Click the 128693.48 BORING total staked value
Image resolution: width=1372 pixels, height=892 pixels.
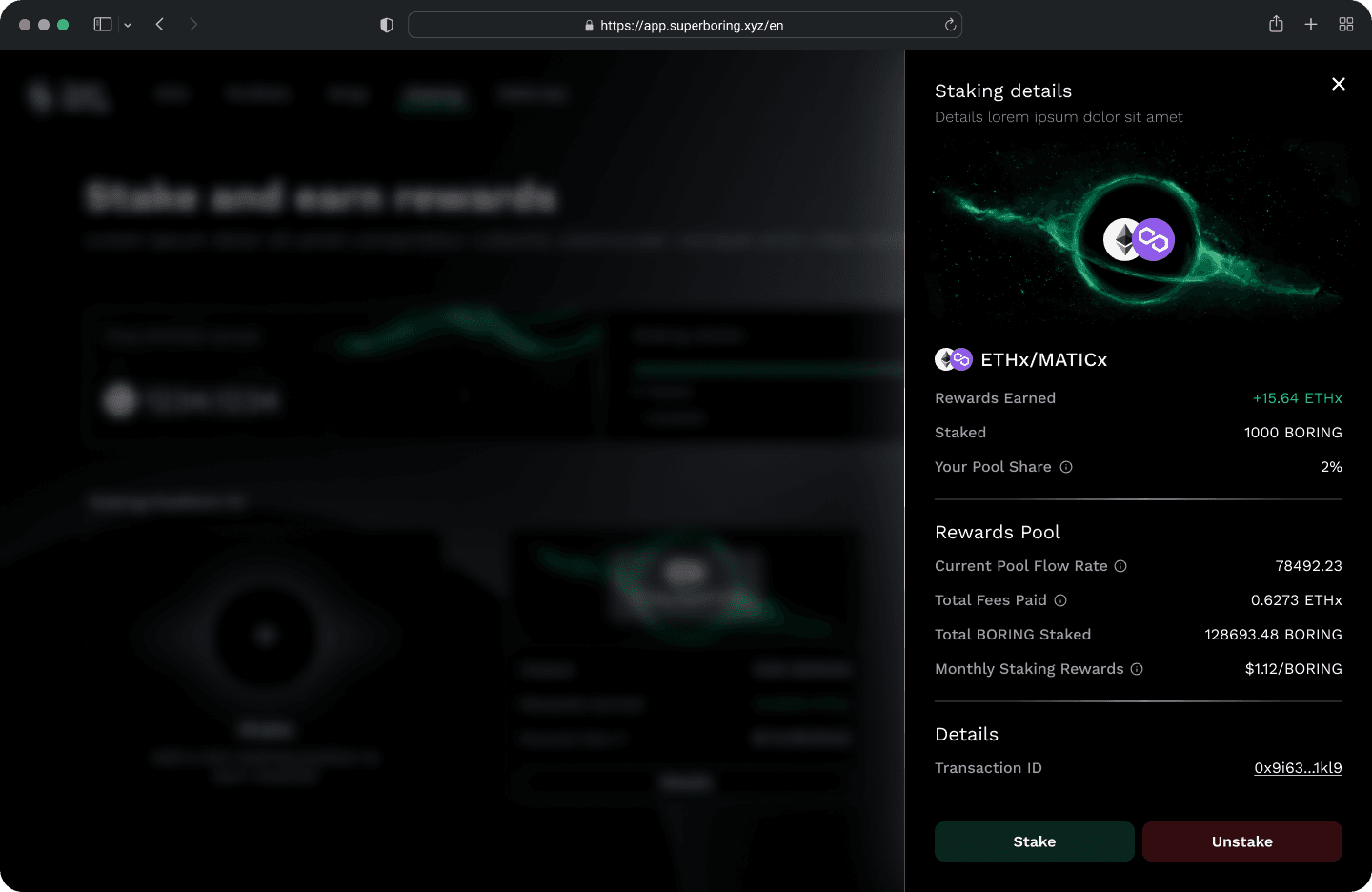[x=1274, y=635]
